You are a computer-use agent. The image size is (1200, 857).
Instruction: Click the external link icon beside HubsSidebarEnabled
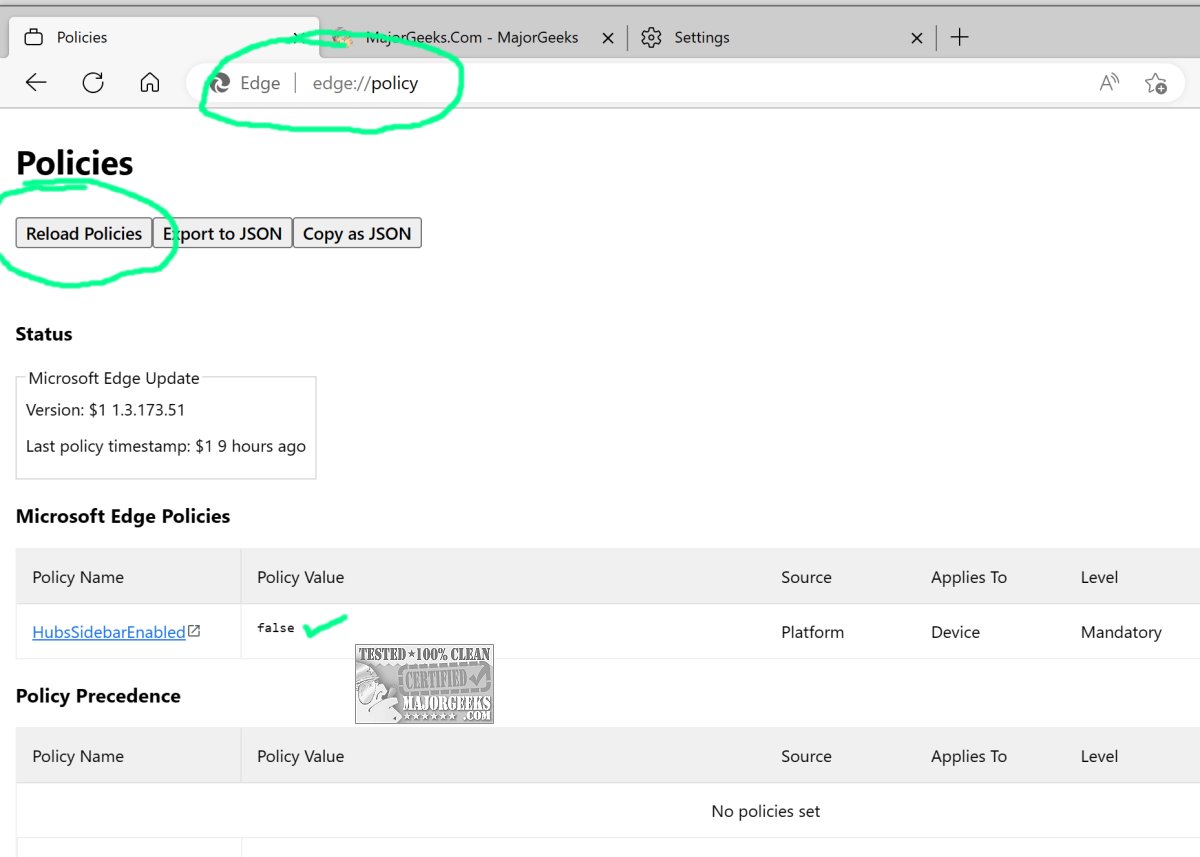coord(195,631)
